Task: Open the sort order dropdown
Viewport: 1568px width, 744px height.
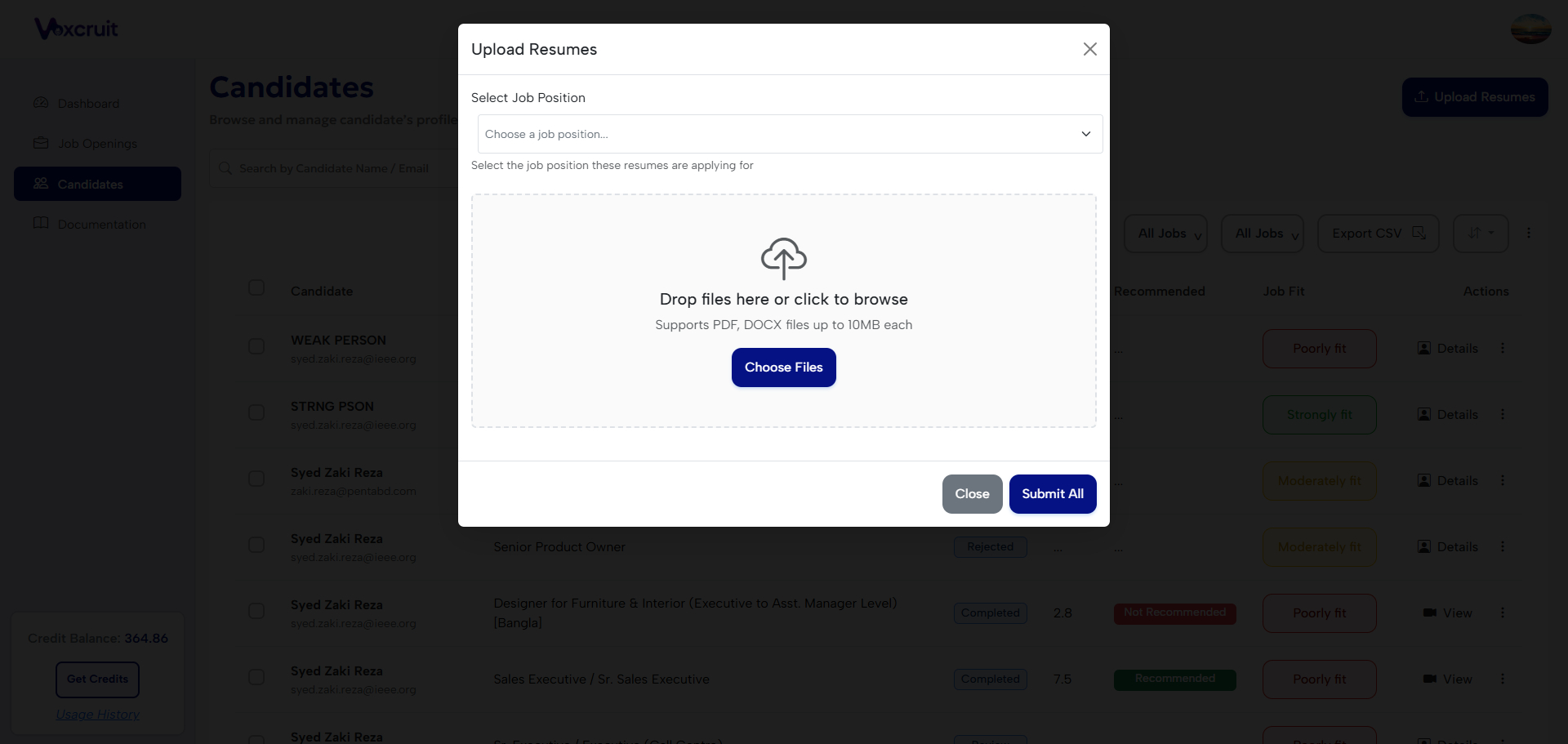Action: tap(1481, 234)
